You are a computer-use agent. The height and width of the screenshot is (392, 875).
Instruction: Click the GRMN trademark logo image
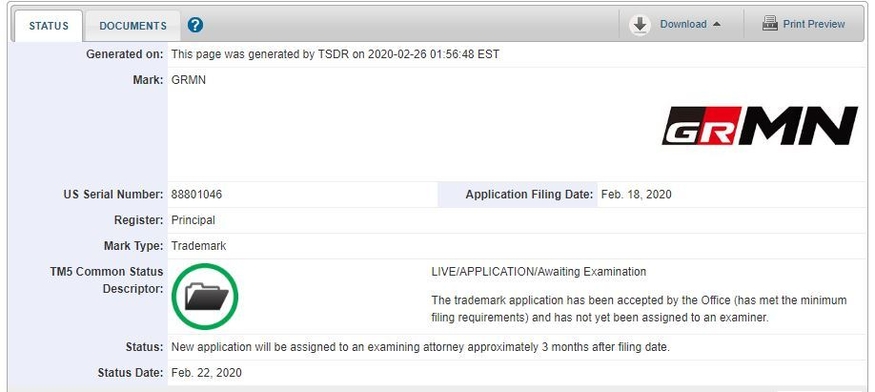pyautogui.click(x=759, y=126)
